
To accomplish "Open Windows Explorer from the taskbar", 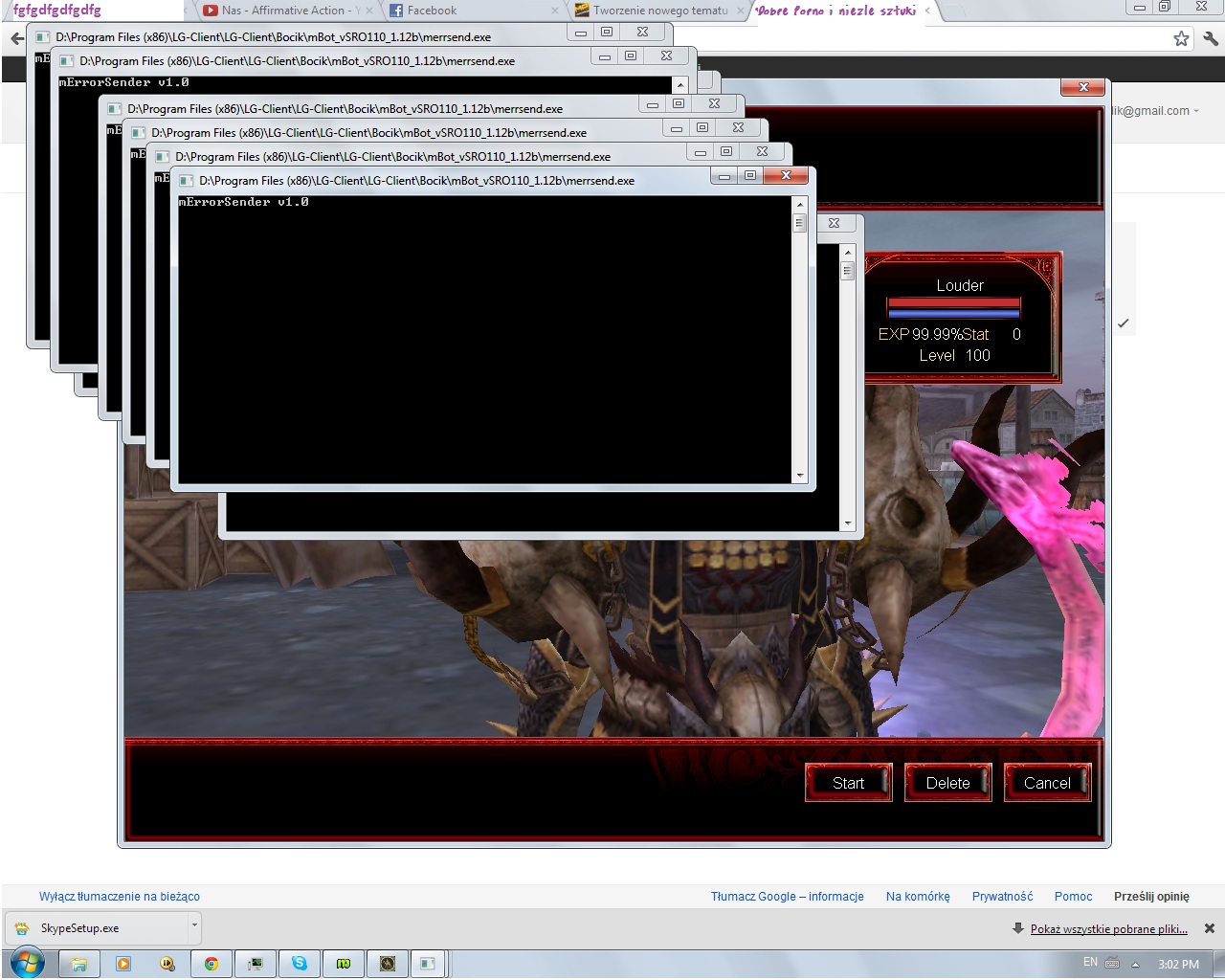I will pos(79,964).
